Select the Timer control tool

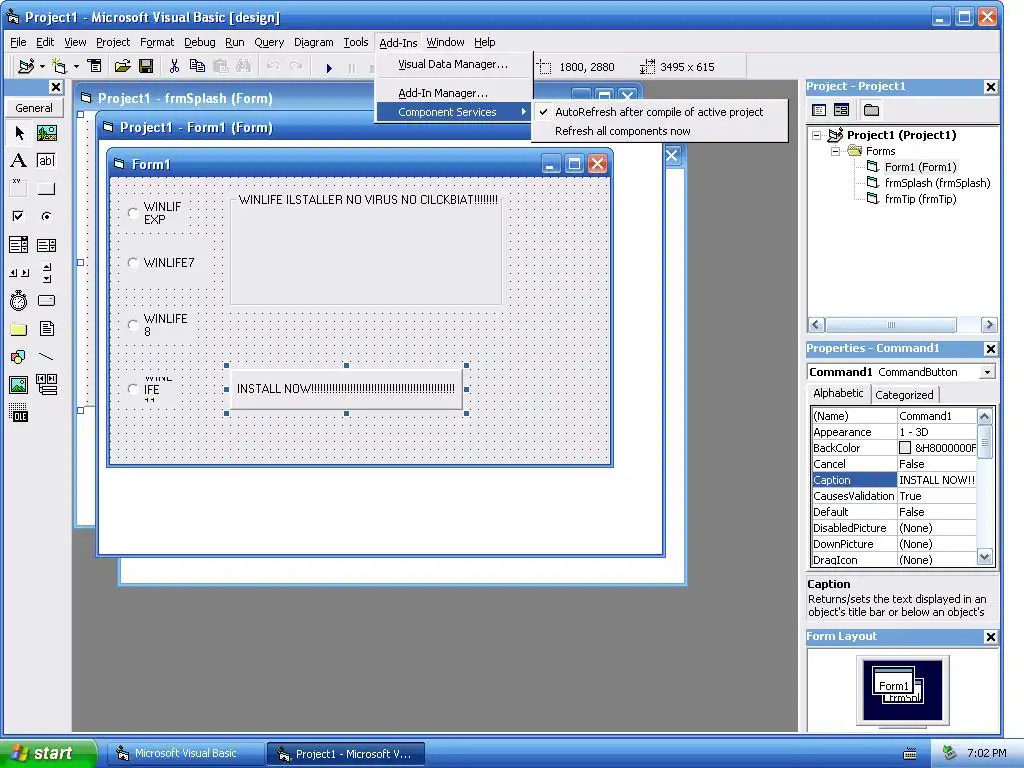19,301
